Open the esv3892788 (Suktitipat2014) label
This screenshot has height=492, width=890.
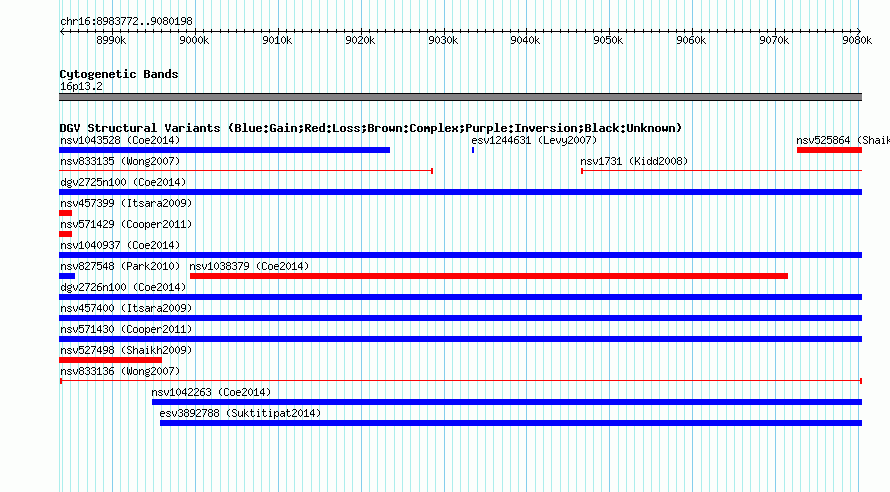(240, 413)
